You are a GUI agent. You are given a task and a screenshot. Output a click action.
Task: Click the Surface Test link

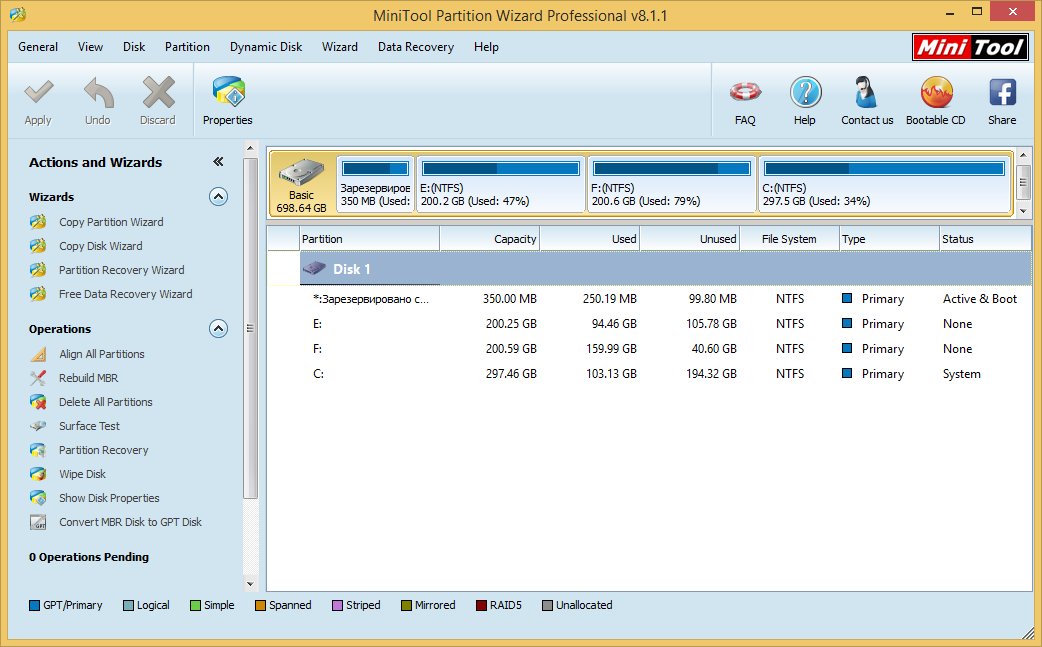[89, 426]
